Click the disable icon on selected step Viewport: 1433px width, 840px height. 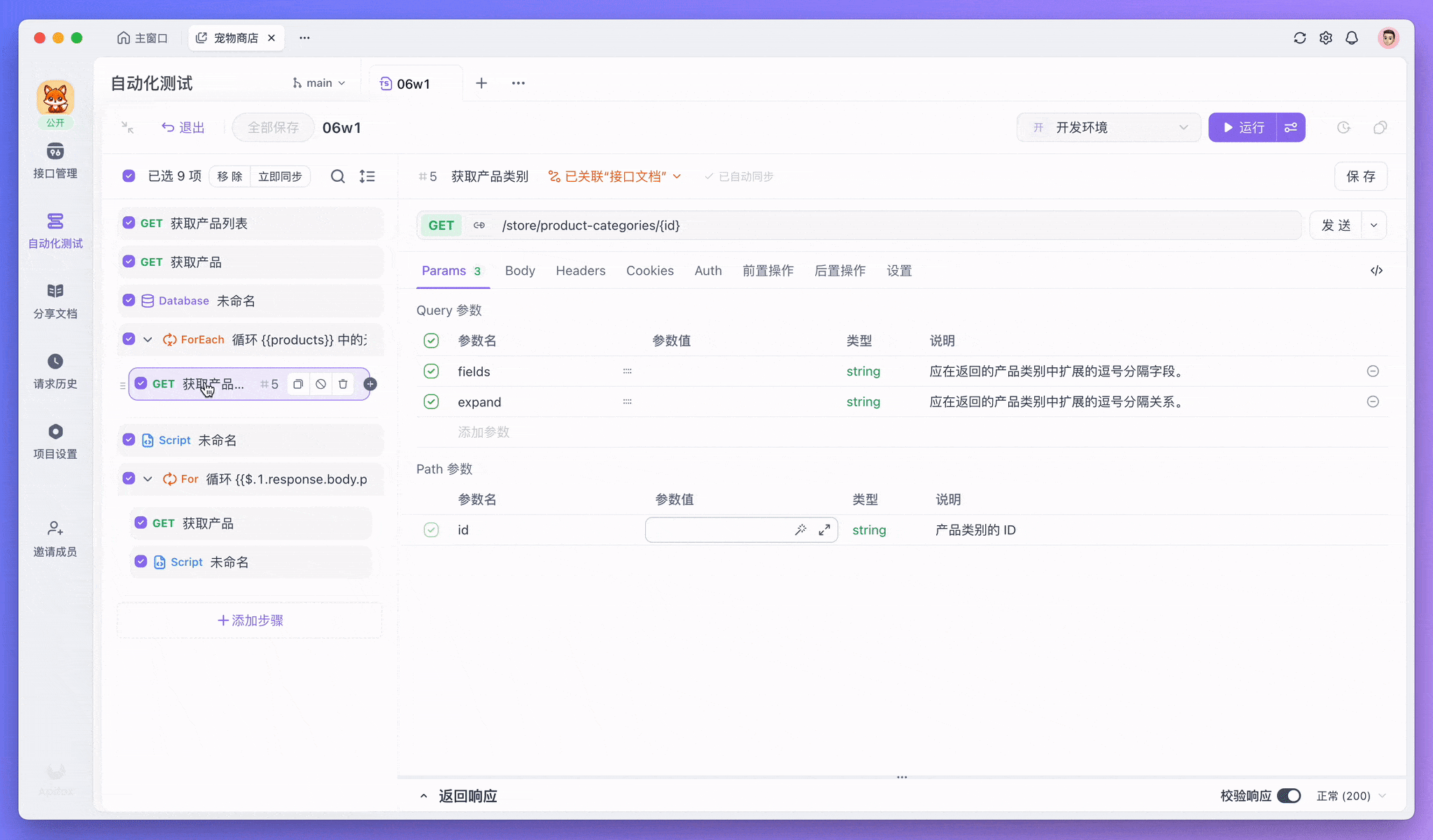320,384
